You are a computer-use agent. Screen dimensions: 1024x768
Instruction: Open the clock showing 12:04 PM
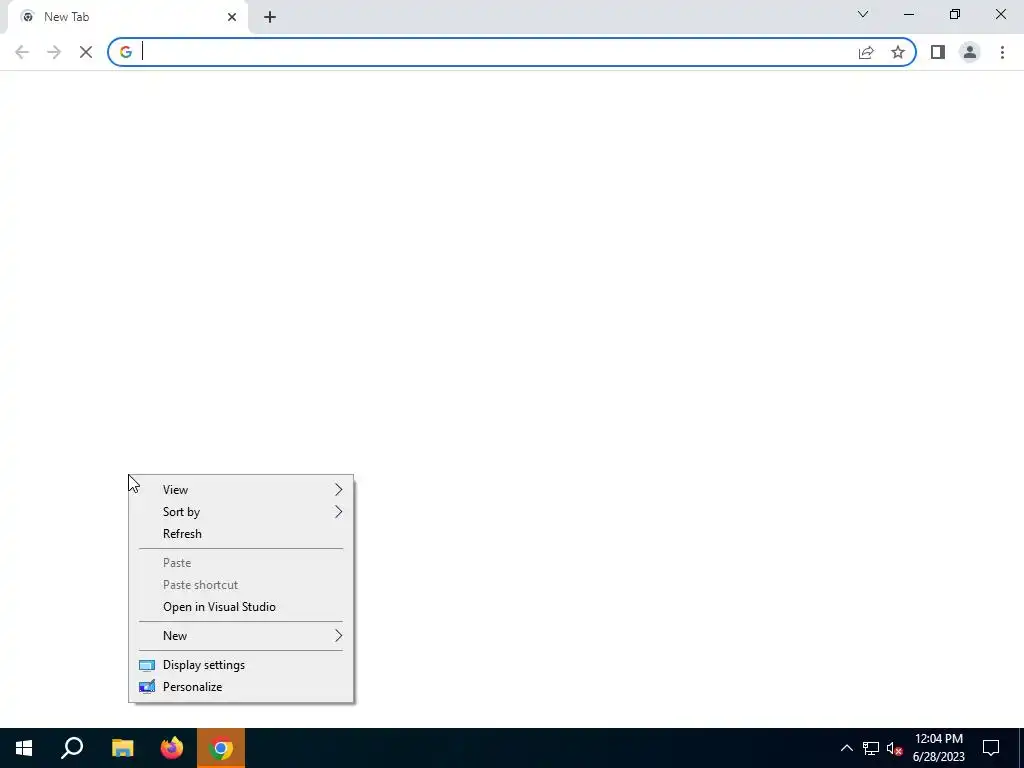click(938, 748)
